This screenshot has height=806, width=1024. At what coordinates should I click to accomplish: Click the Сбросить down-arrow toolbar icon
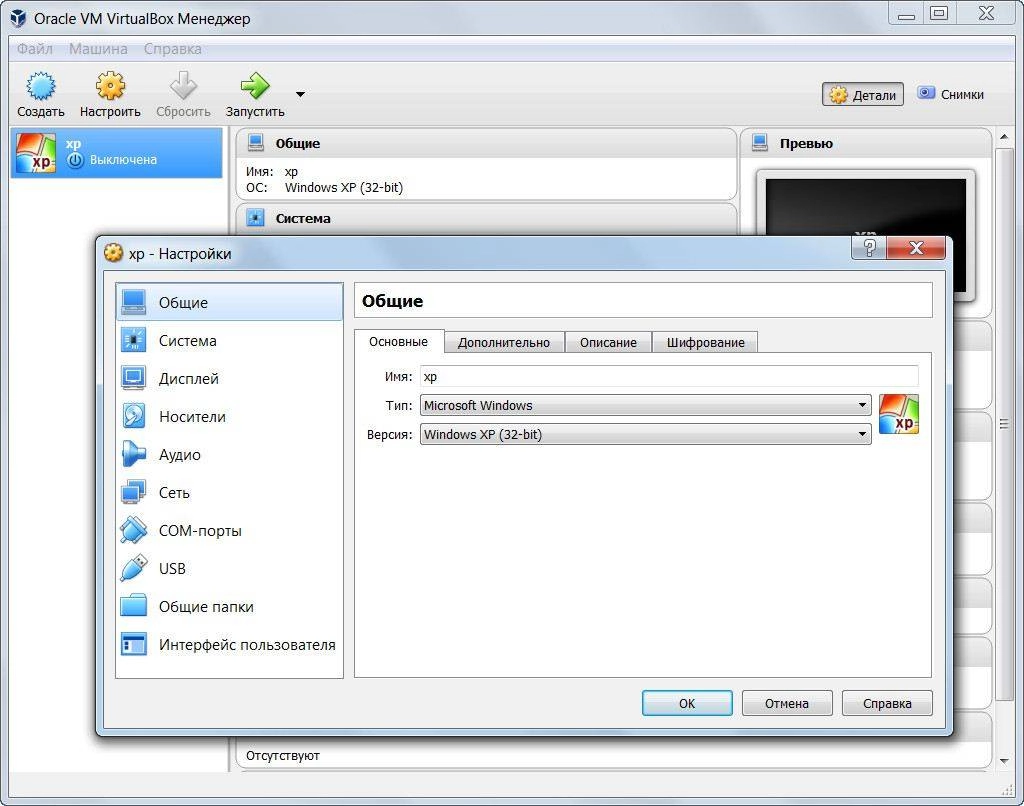pos(184,86)
